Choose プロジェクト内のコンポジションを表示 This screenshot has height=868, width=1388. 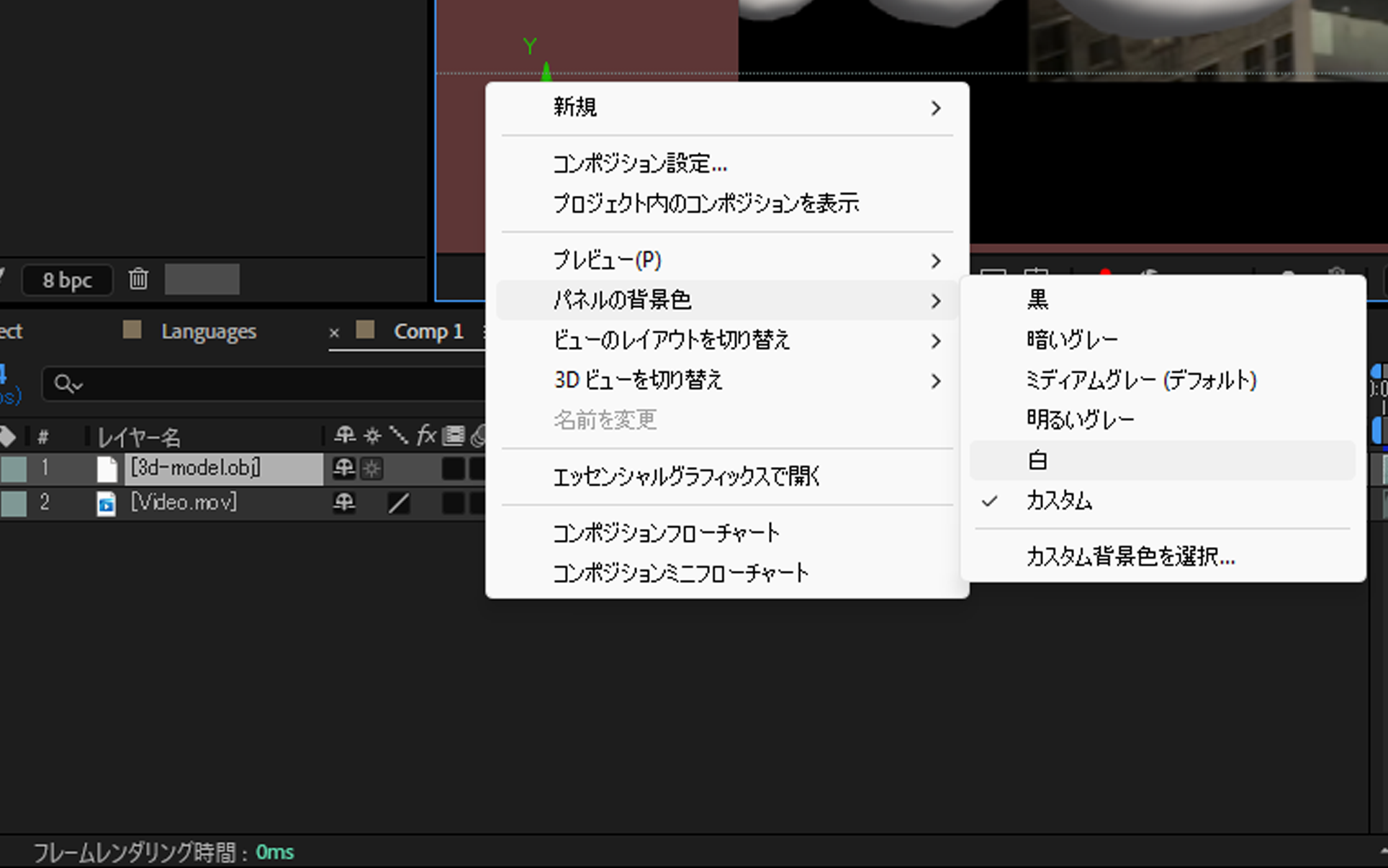click(727, 204)
